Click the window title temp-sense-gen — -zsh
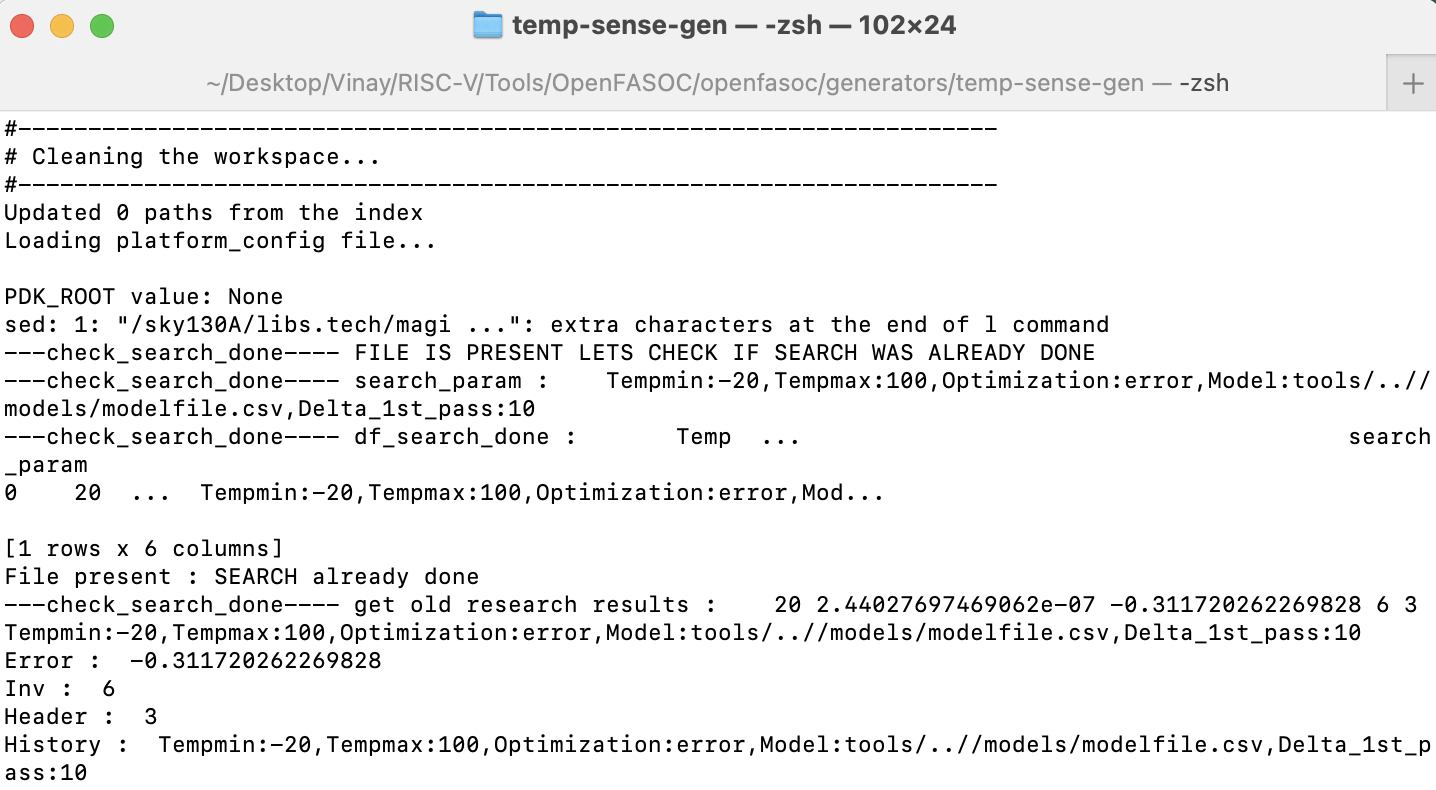 pos(730,25)
